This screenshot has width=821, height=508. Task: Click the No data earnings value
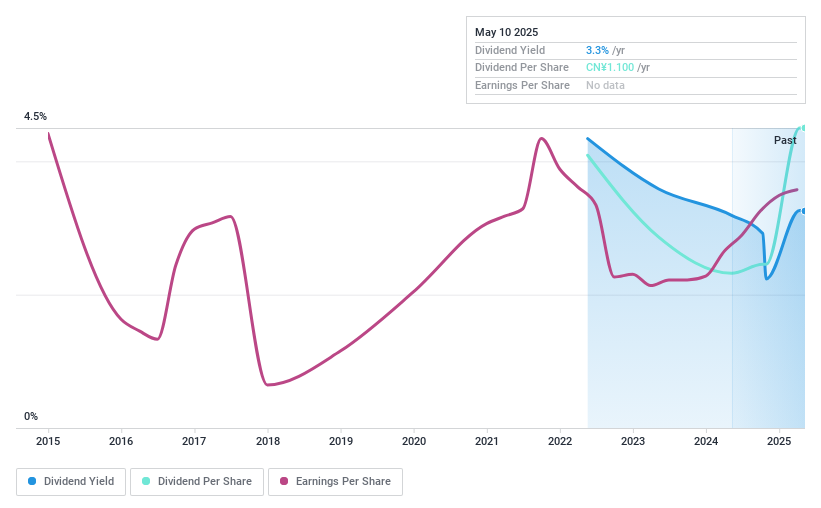(605, 85)
